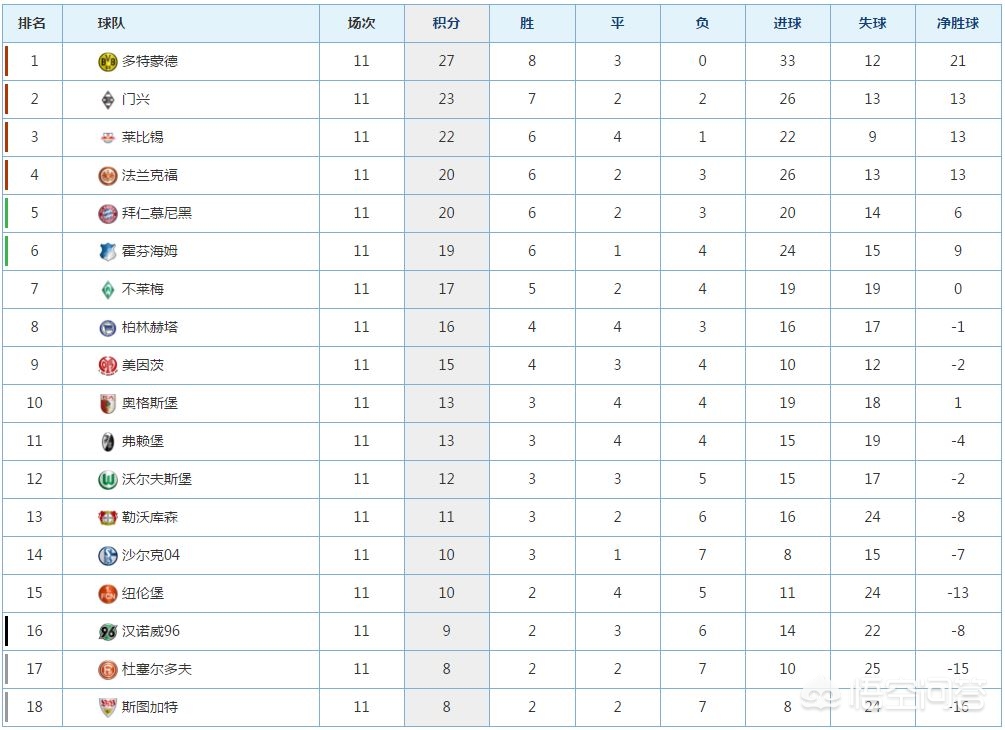Viewport: 1005px width, 730px height.
Task: Click the Hoffenheim blue shield logo
Action: [x=108, y=251]
